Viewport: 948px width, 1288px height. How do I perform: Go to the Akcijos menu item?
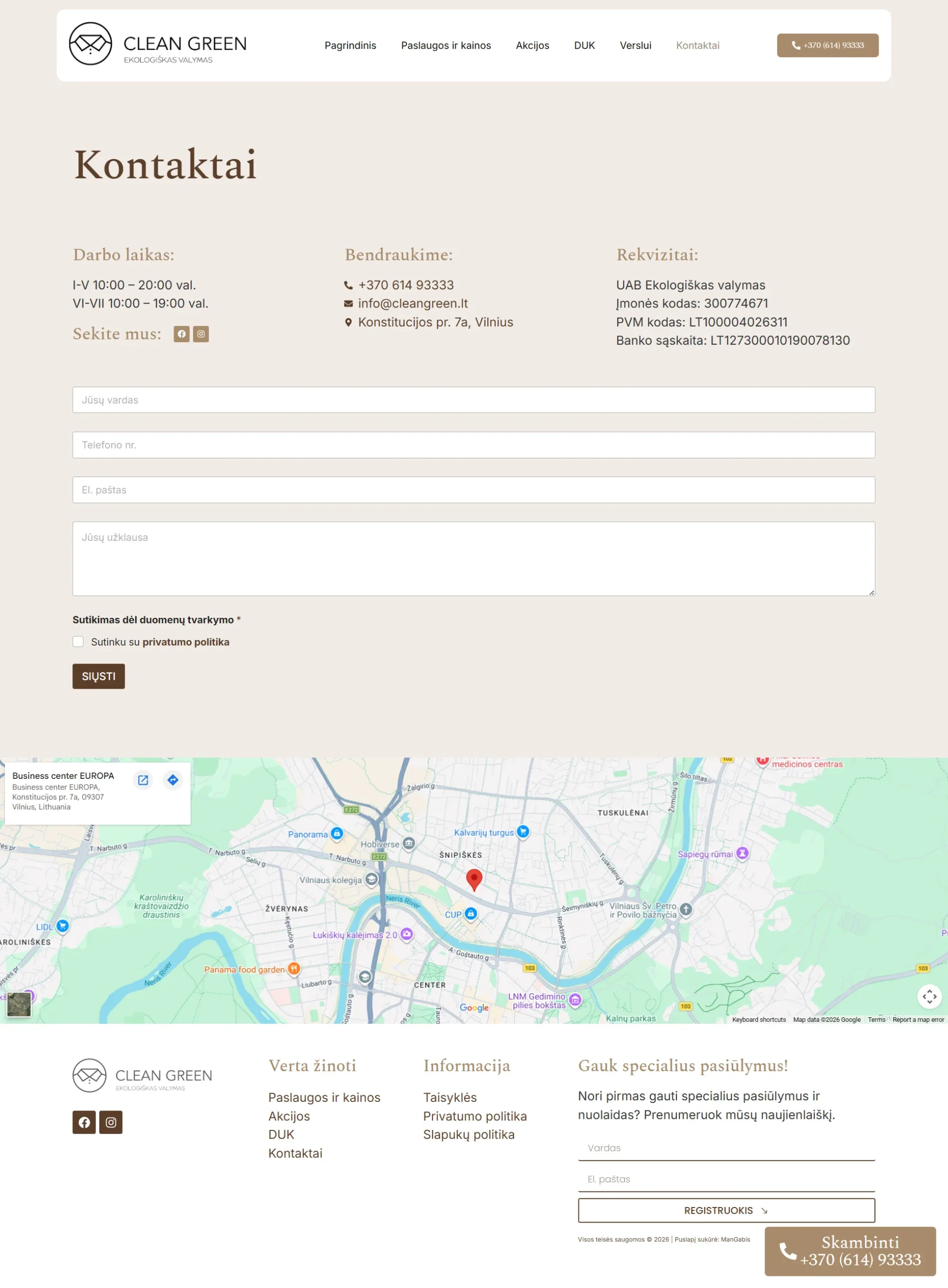pyautogui.click(x=533, y=45)
